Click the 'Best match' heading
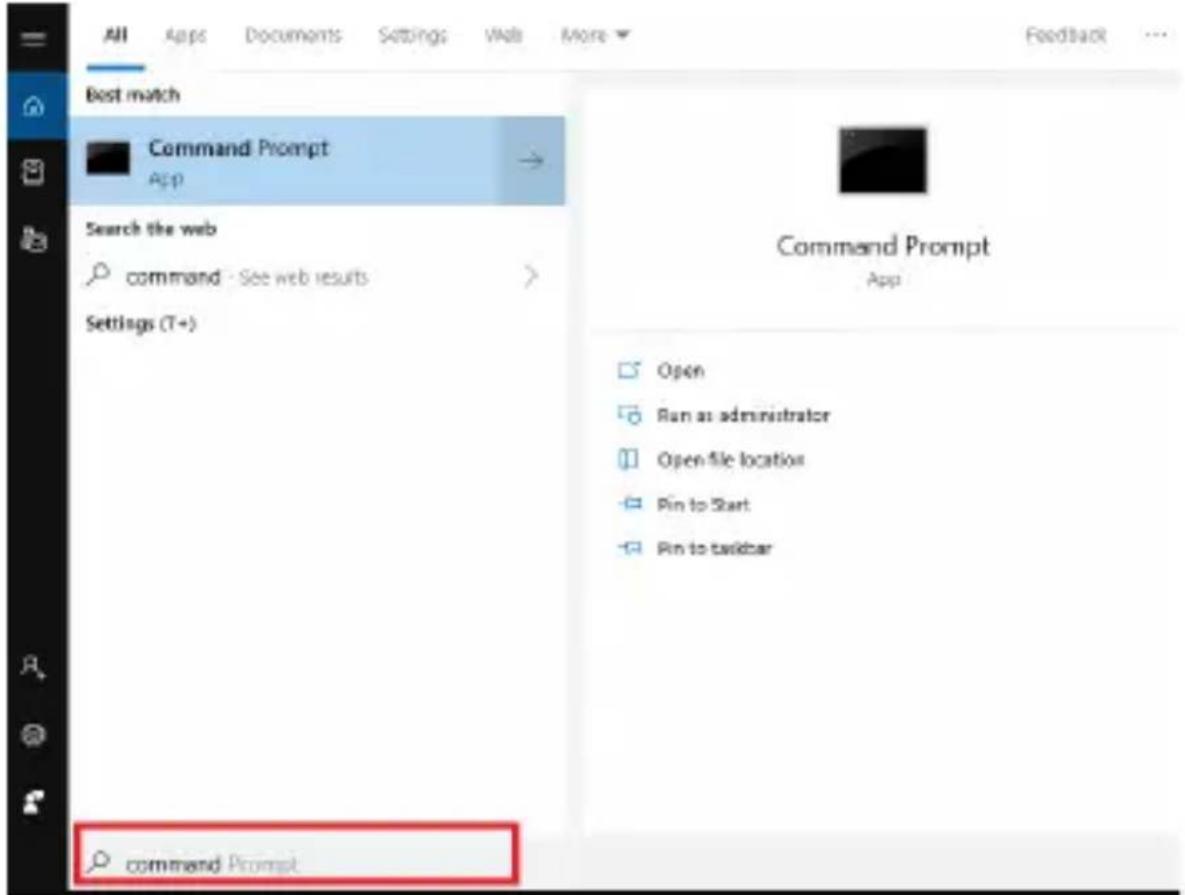 click(133, 94)
